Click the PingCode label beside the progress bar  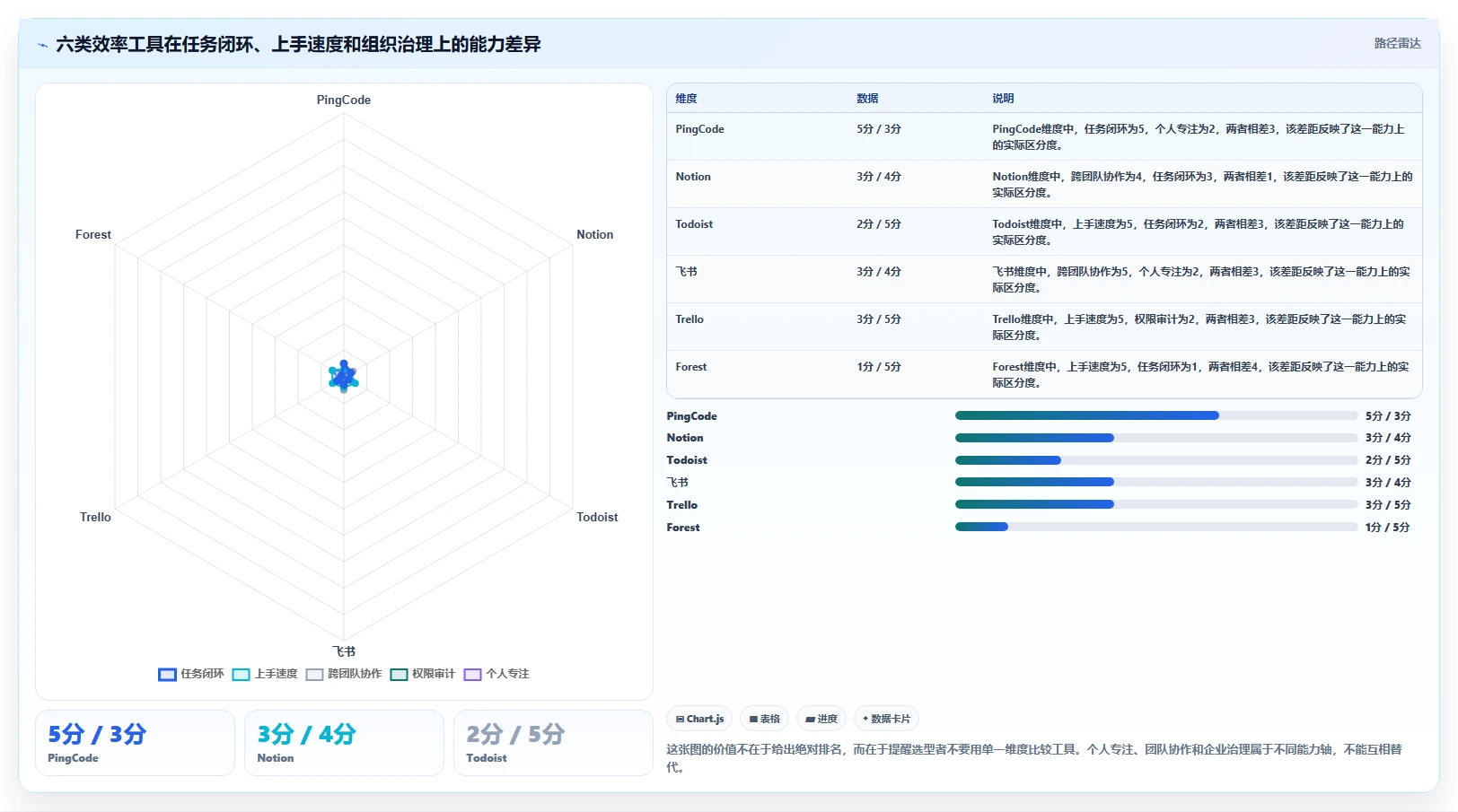coord(691,416)
